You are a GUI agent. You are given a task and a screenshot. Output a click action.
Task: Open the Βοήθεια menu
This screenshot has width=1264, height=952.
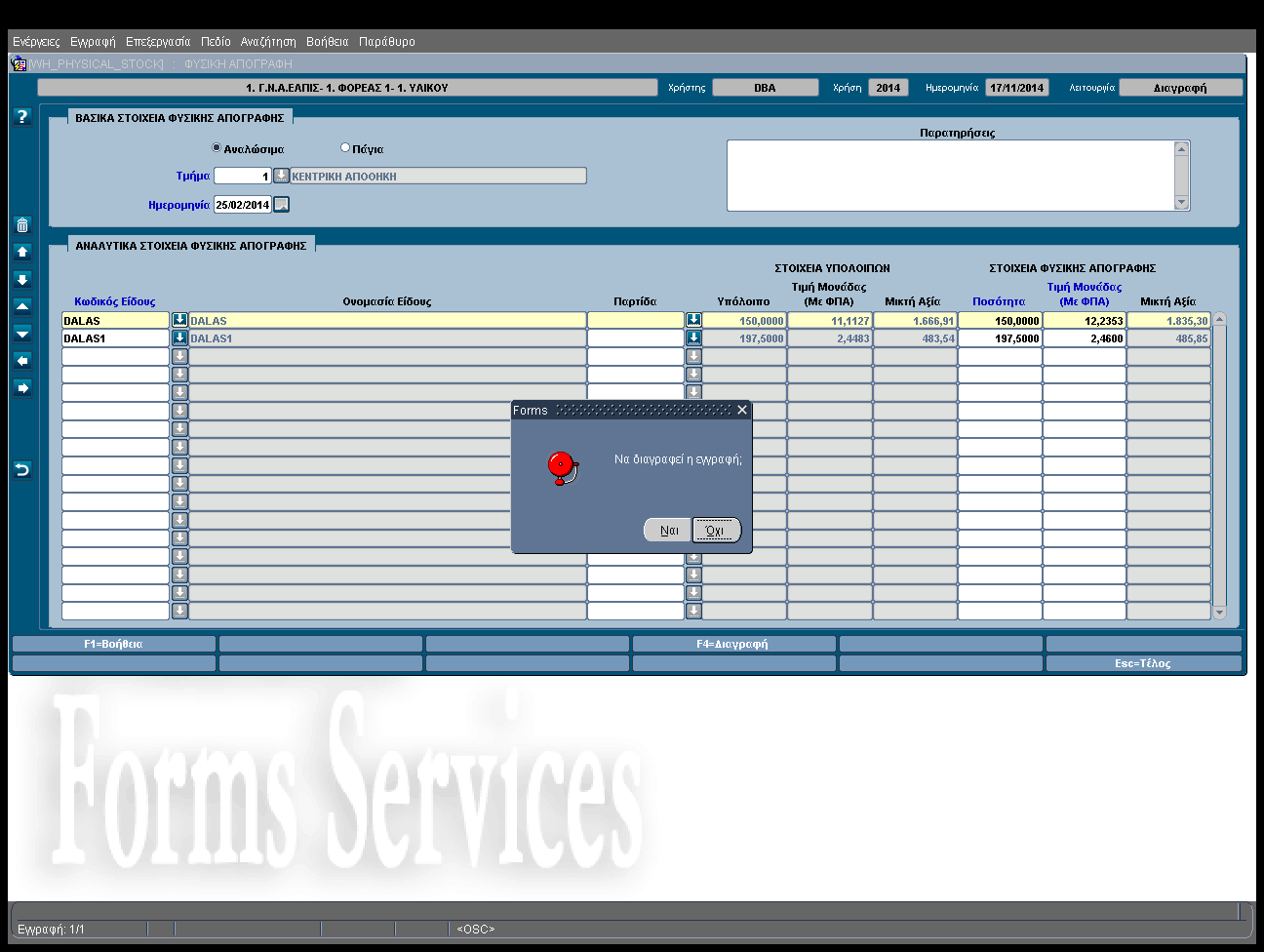[327, 42]
